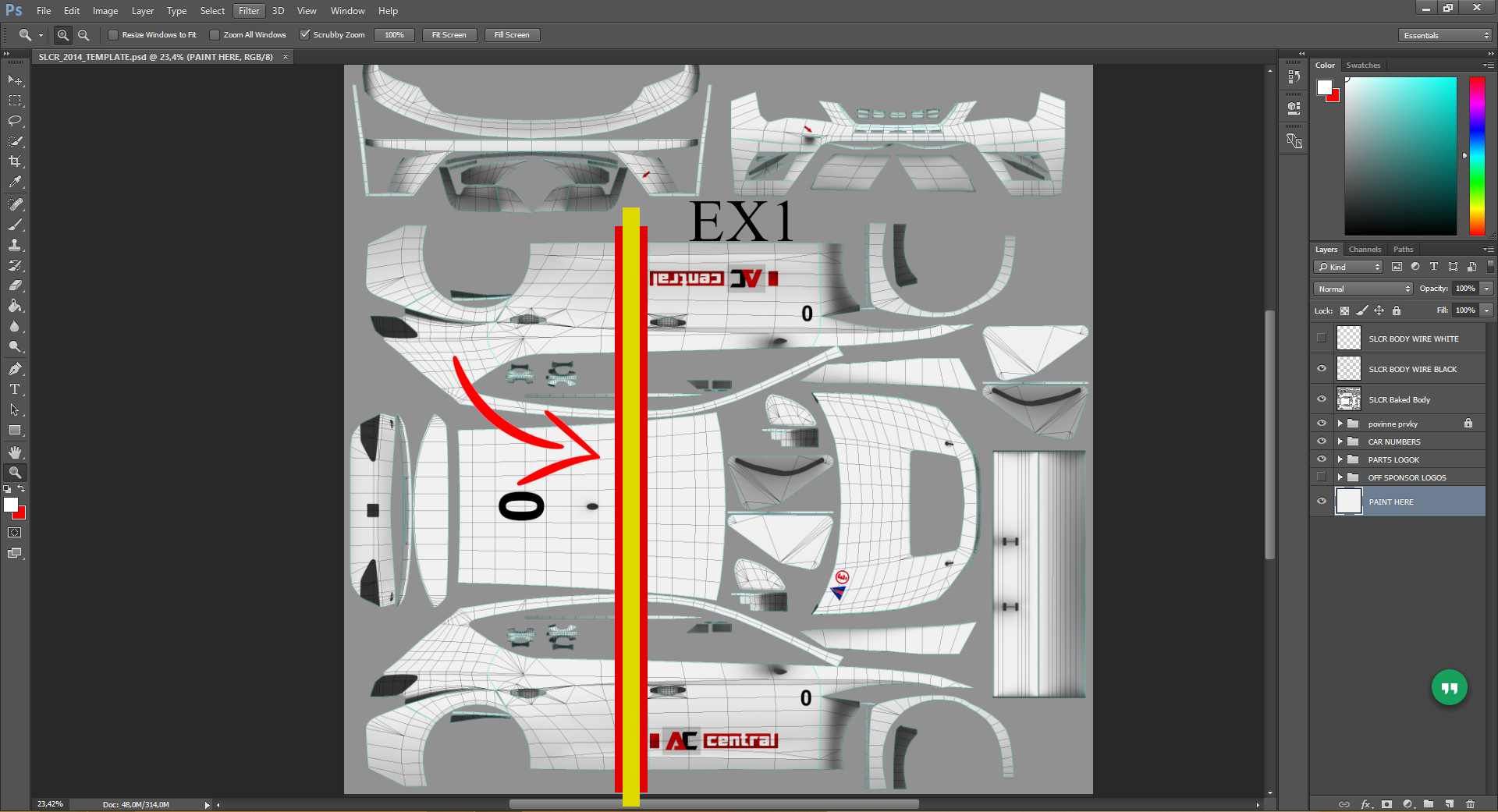Switch to the Paths tab
Viewport: 1498px width, 812px height.
(x=1403, y=250)
